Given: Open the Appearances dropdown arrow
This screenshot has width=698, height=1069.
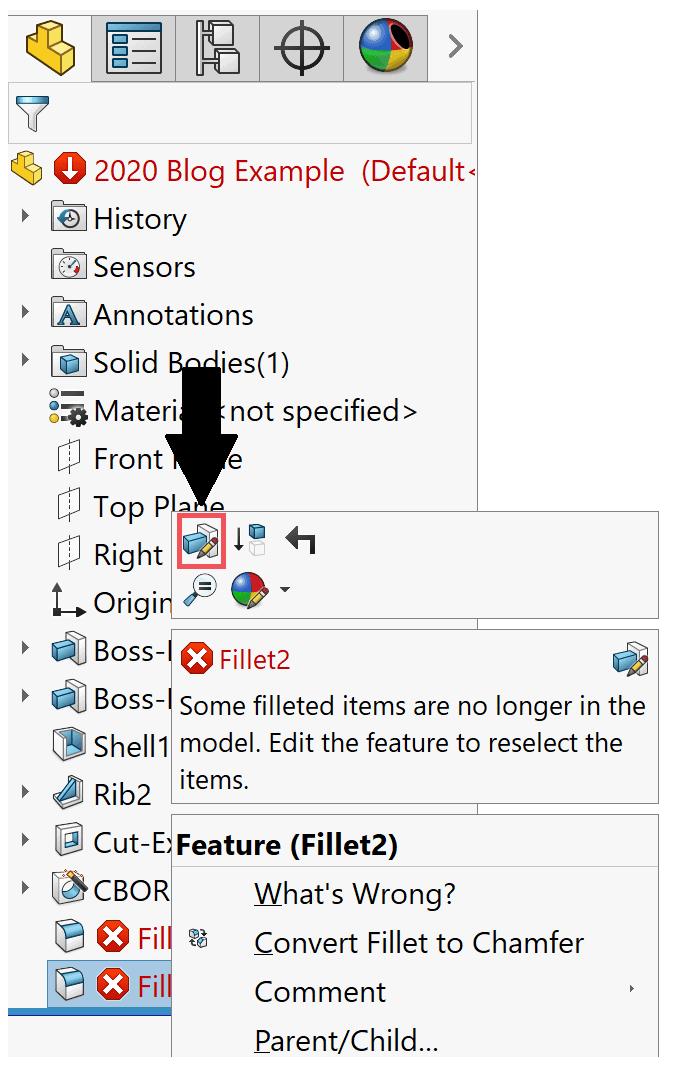Looking at the screenshot, I should [x=285, y=590].
